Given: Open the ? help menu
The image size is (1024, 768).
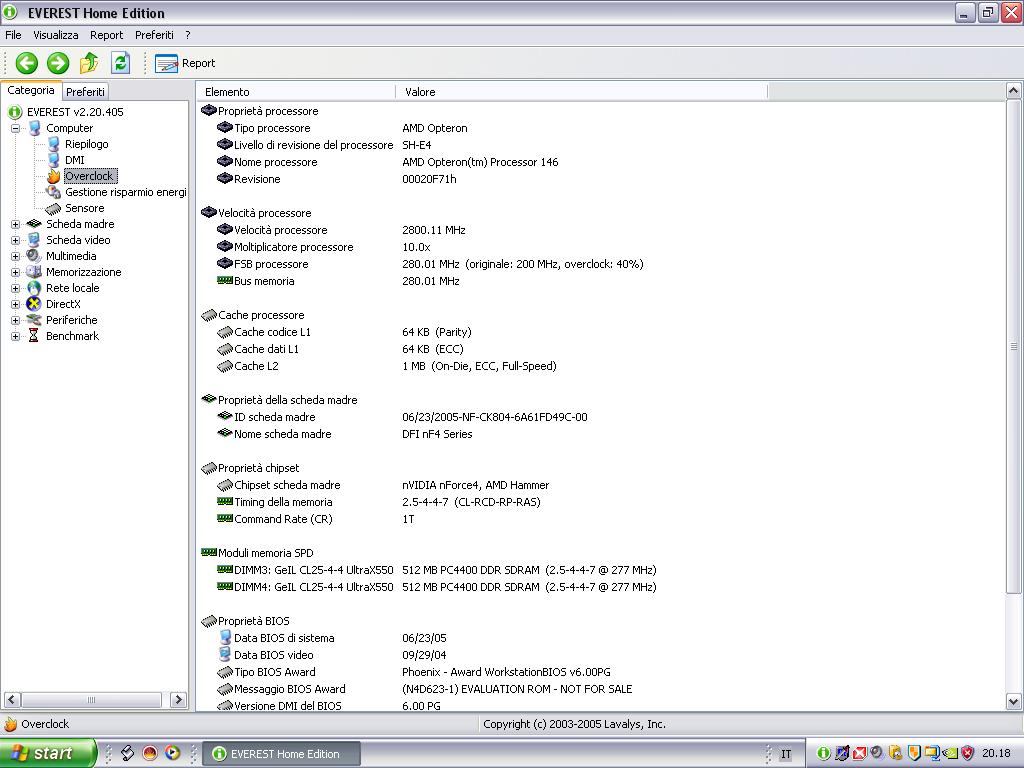Looking at the screenshot, I should 187,35.
